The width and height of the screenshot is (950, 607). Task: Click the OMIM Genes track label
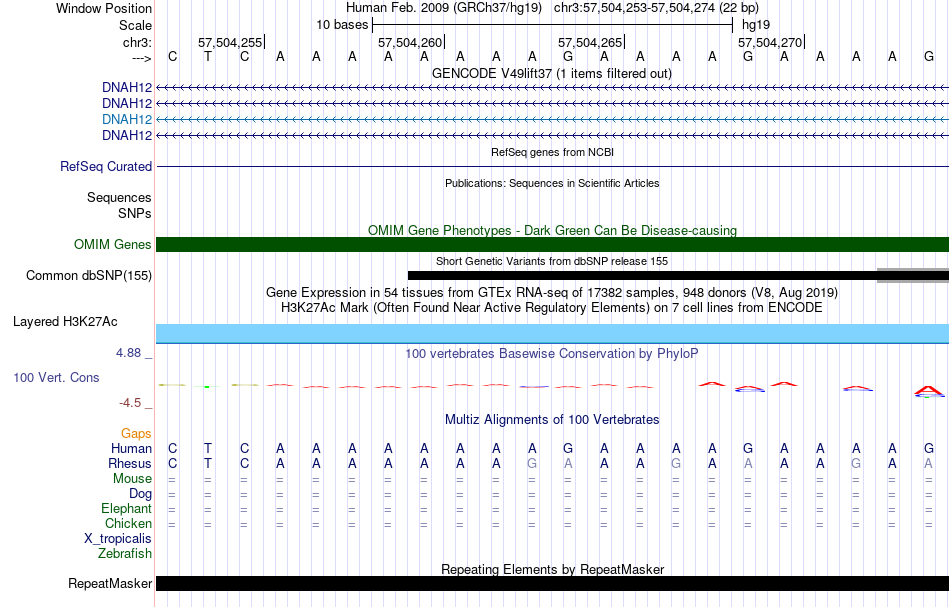pos(113,245)
